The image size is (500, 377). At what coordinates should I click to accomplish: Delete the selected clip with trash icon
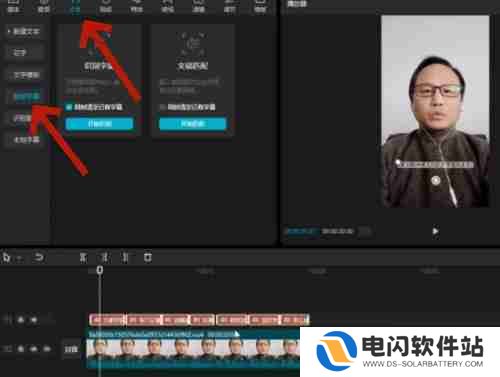[x=148, y=257]
